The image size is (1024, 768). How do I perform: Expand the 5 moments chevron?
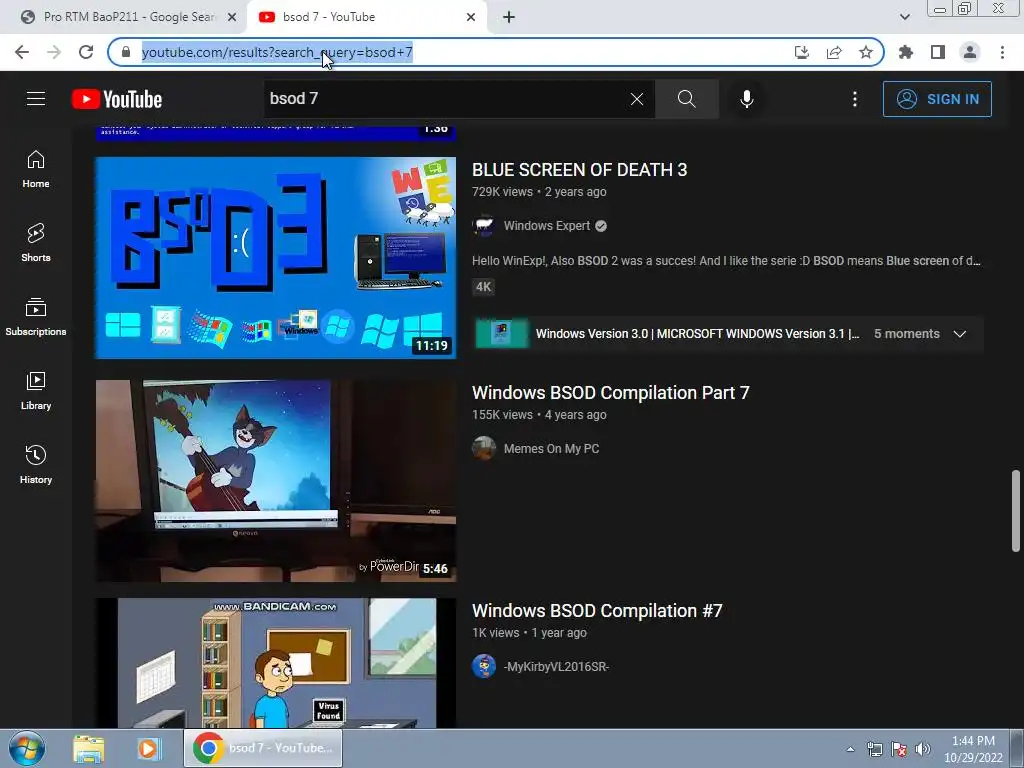pyautogui.click(x=959, y=334)
